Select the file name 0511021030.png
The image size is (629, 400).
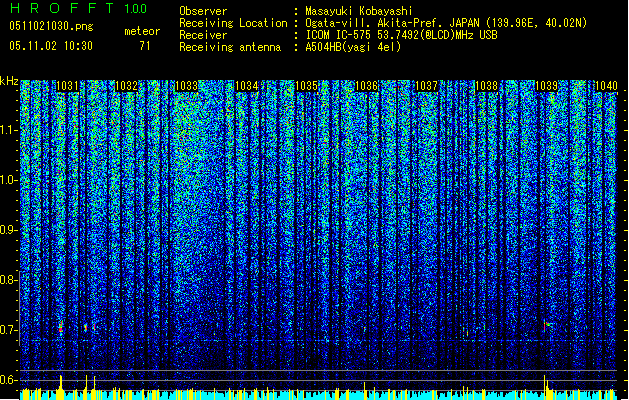pyautogui.click(x=51, y=26)
